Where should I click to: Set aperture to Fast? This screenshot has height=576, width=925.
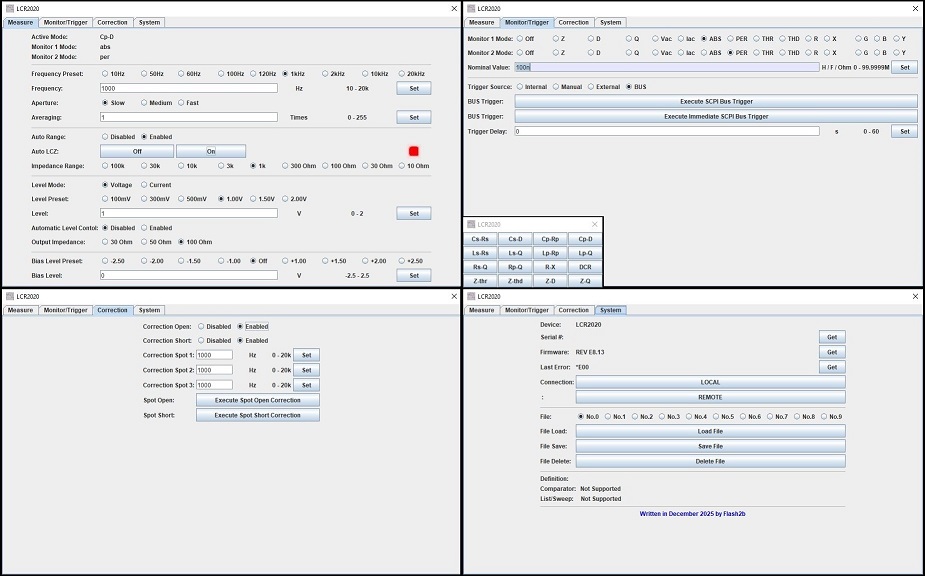pos(181,103)
